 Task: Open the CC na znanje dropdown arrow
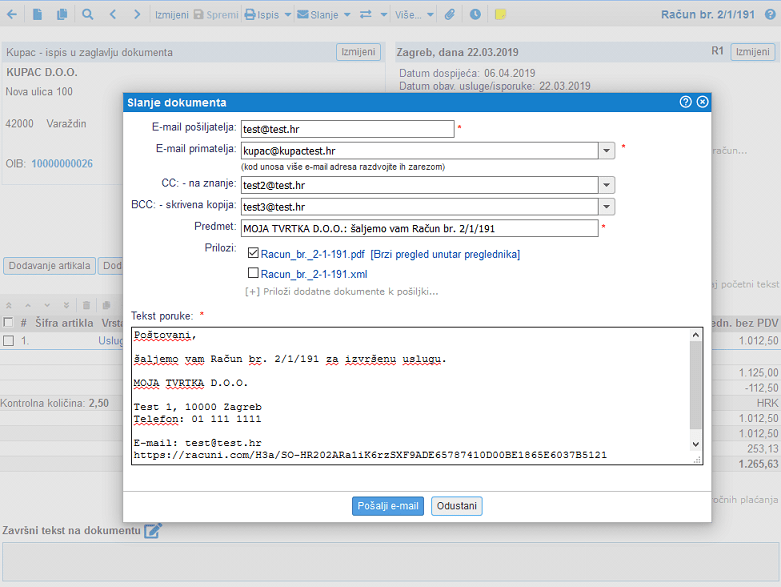606,185
